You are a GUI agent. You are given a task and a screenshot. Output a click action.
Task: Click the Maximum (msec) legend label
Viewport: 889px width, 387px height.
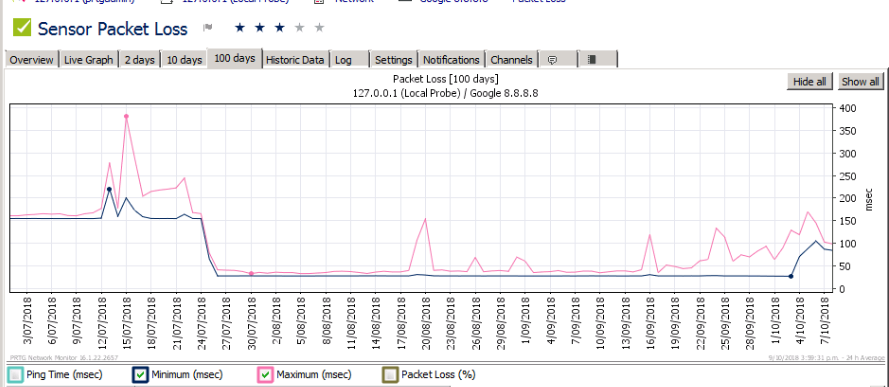tap(314, 375)
